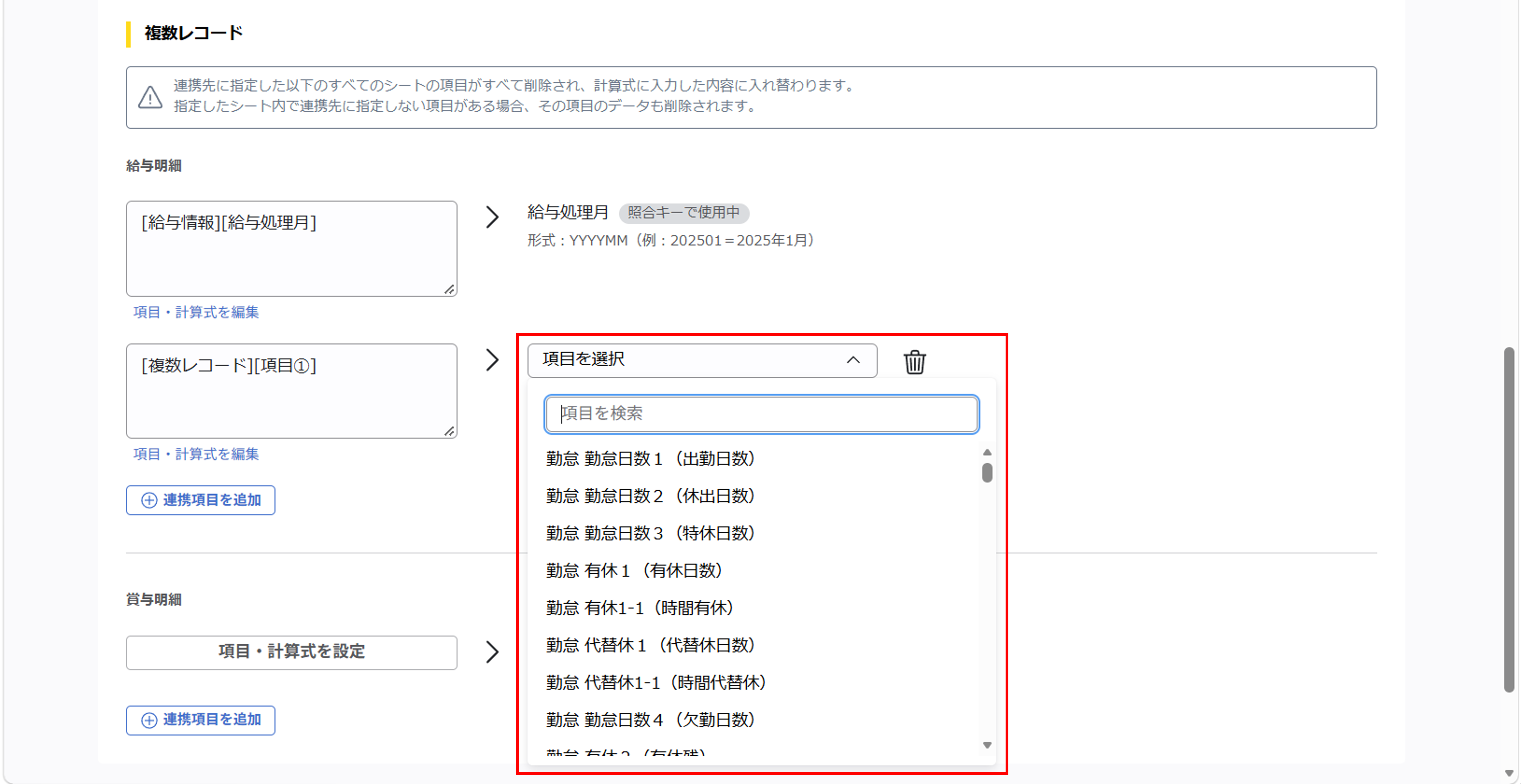This screenshot has width=1521, height=784.
Task: Select 勤怠 勤怠日数１（出勤日数）
Action: pyautogui.click(x=651, y=459)
